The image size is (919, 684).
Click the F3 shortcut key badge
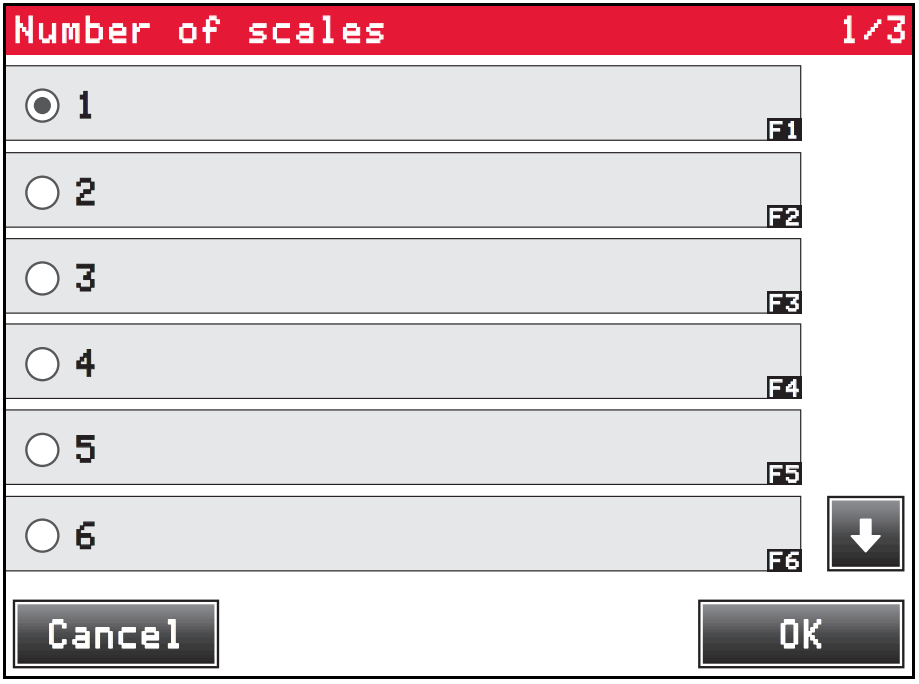point(784,302)
